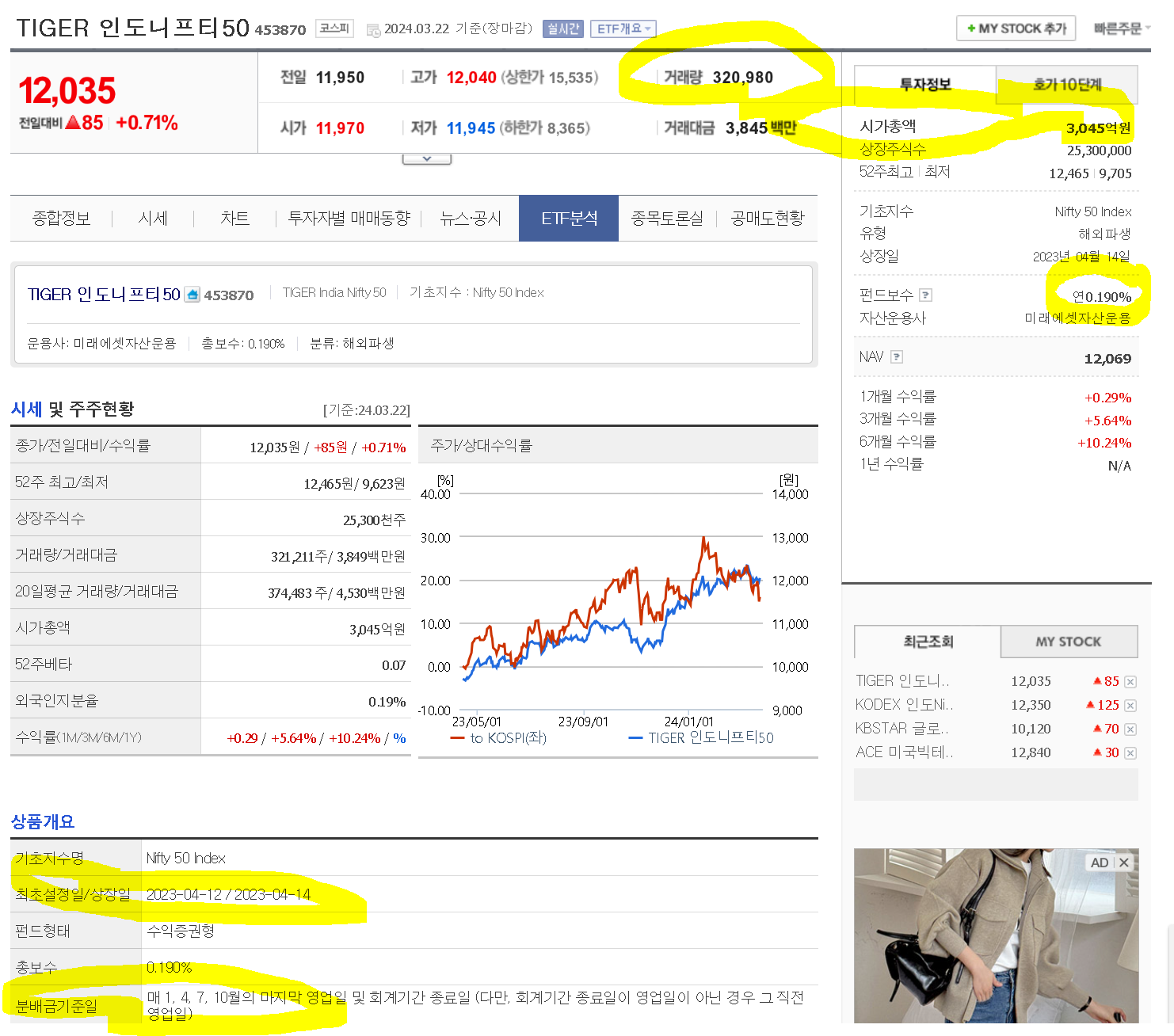
Task: Click the 시세 link in section heading
Action: [x=26, y=409]
